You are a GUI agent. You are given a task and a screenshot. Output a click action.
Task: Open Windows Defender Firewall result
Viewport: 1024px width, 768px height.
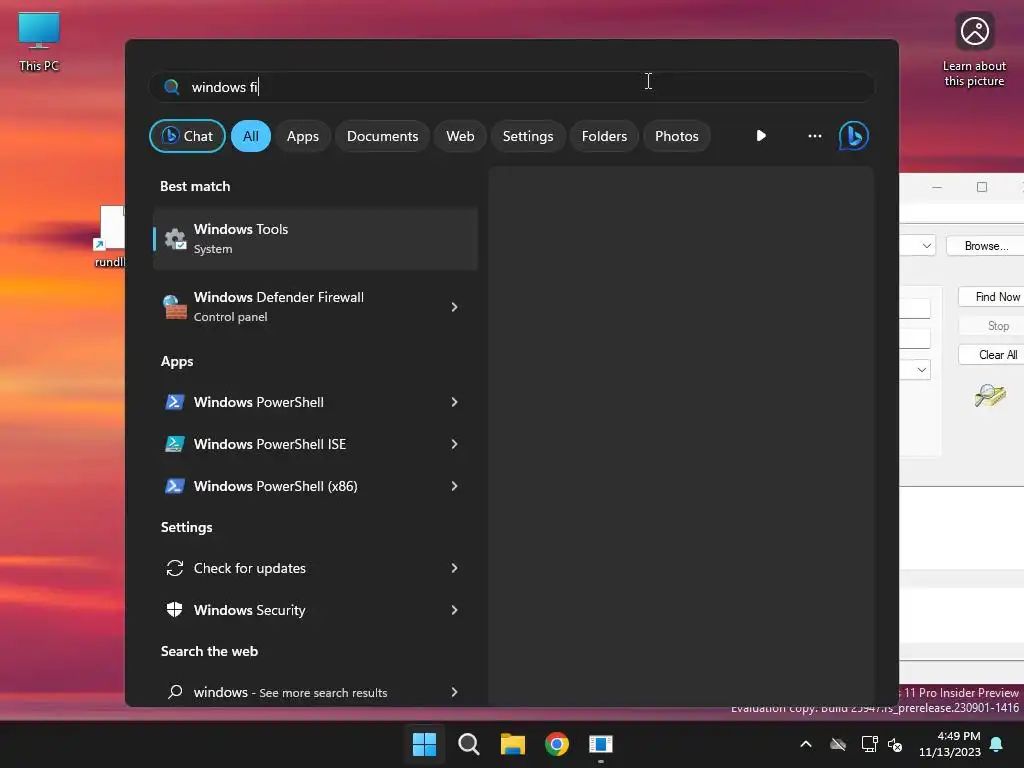click(315, 306)
